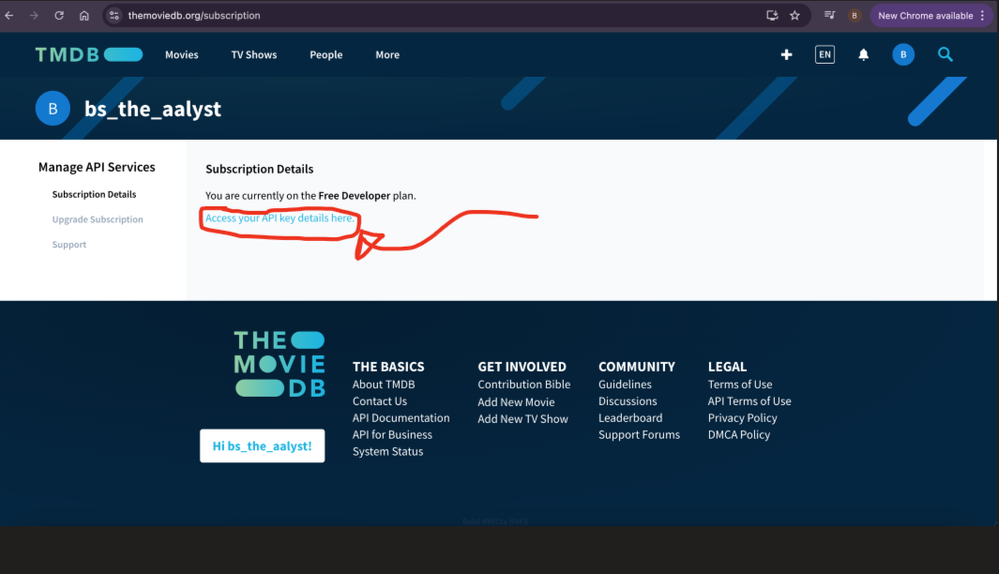Click the TMDB logo in header
The image size is (999, 574).
[88, 55]
